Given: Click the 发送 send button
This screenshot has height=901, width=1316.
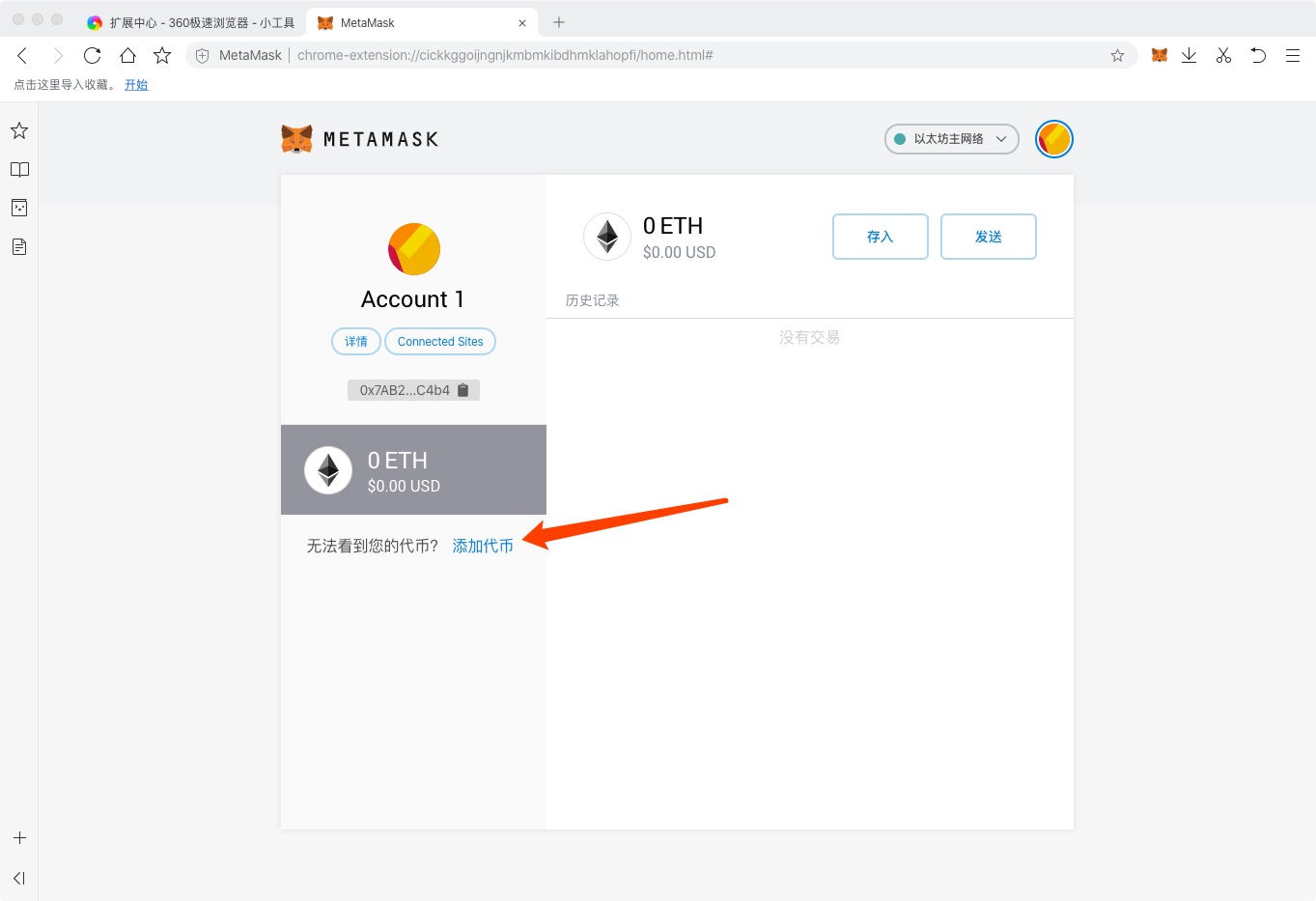Looking at the screenshot, I should click(x=989, y=237).
